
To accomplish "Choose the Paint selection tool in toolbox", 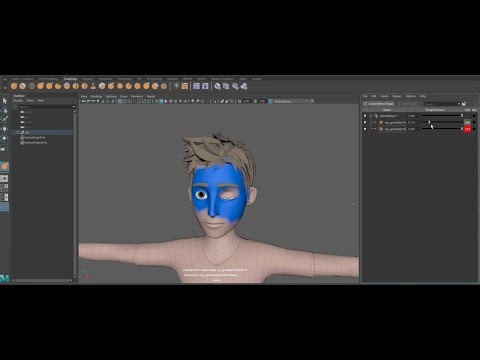I will [x=5, y=119].
